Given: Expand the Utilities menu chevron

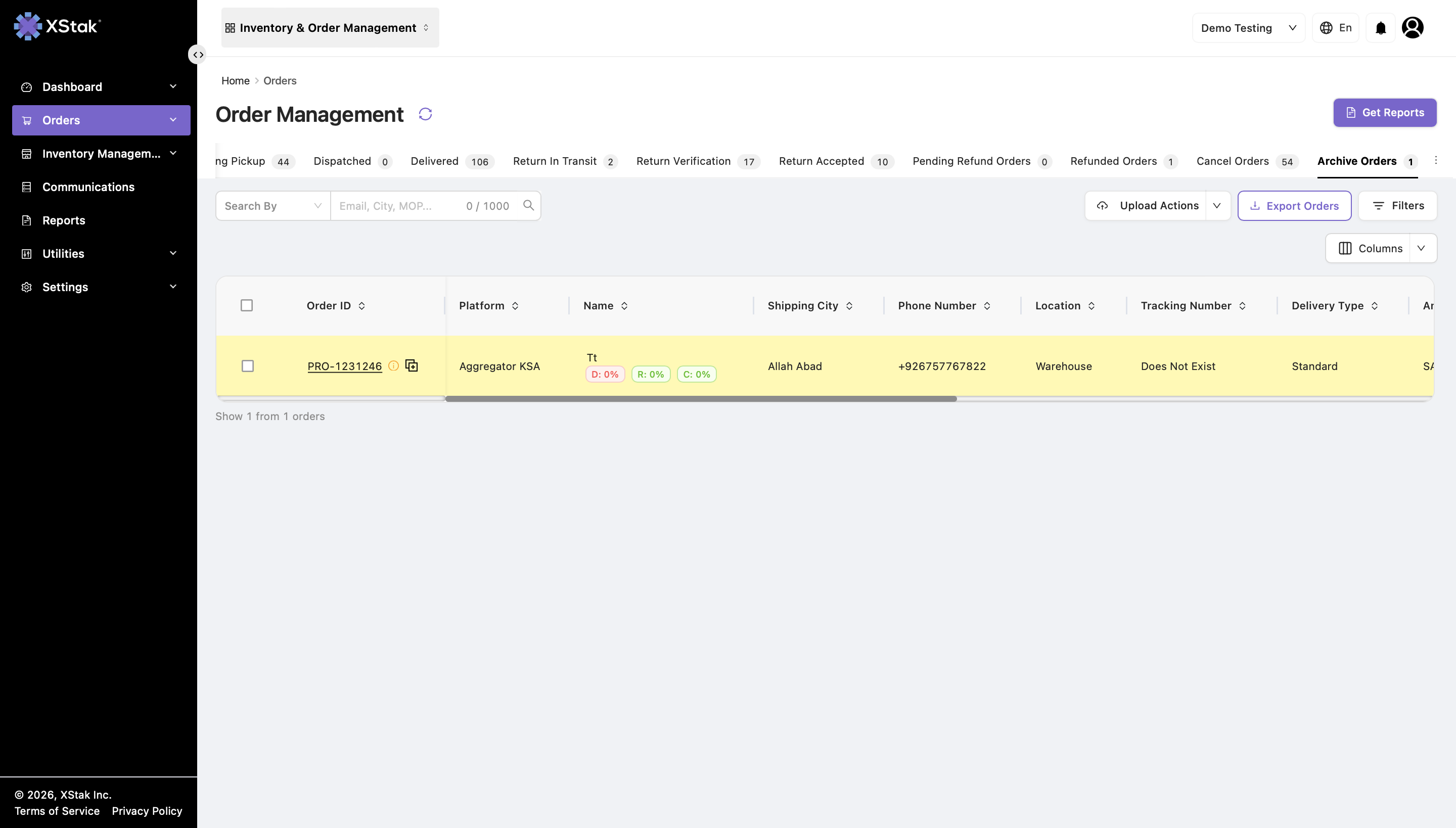Looking at the screenshot, I should (x=173, y=253).
